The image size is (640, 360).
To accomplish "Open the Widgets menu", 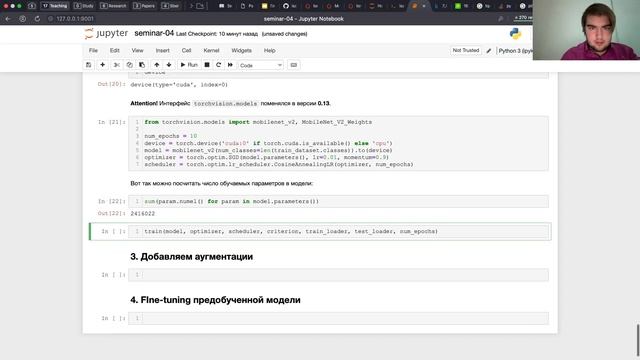I will [x=241, y=51].
